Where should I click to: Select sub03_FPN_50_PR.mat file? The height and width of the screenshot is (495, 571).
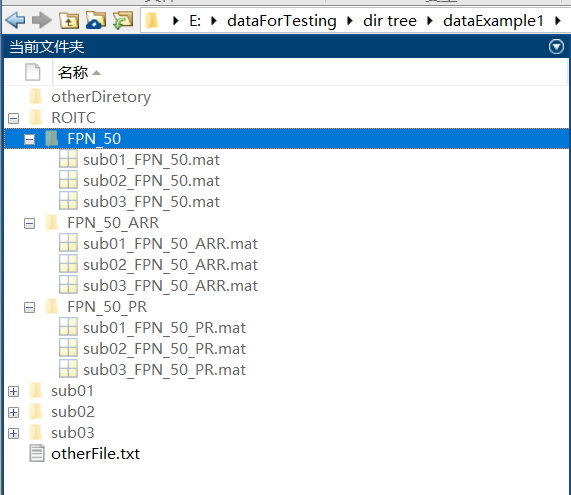164,370
